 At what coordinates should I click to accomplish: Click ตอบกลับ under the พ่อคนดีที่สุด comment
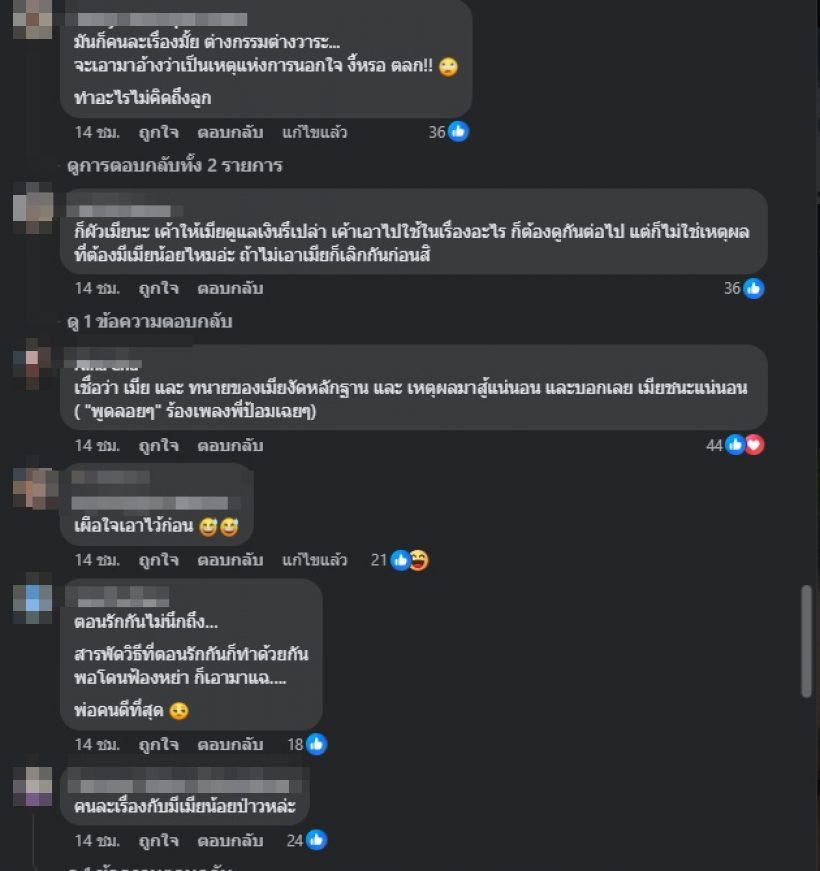(230, 744)
